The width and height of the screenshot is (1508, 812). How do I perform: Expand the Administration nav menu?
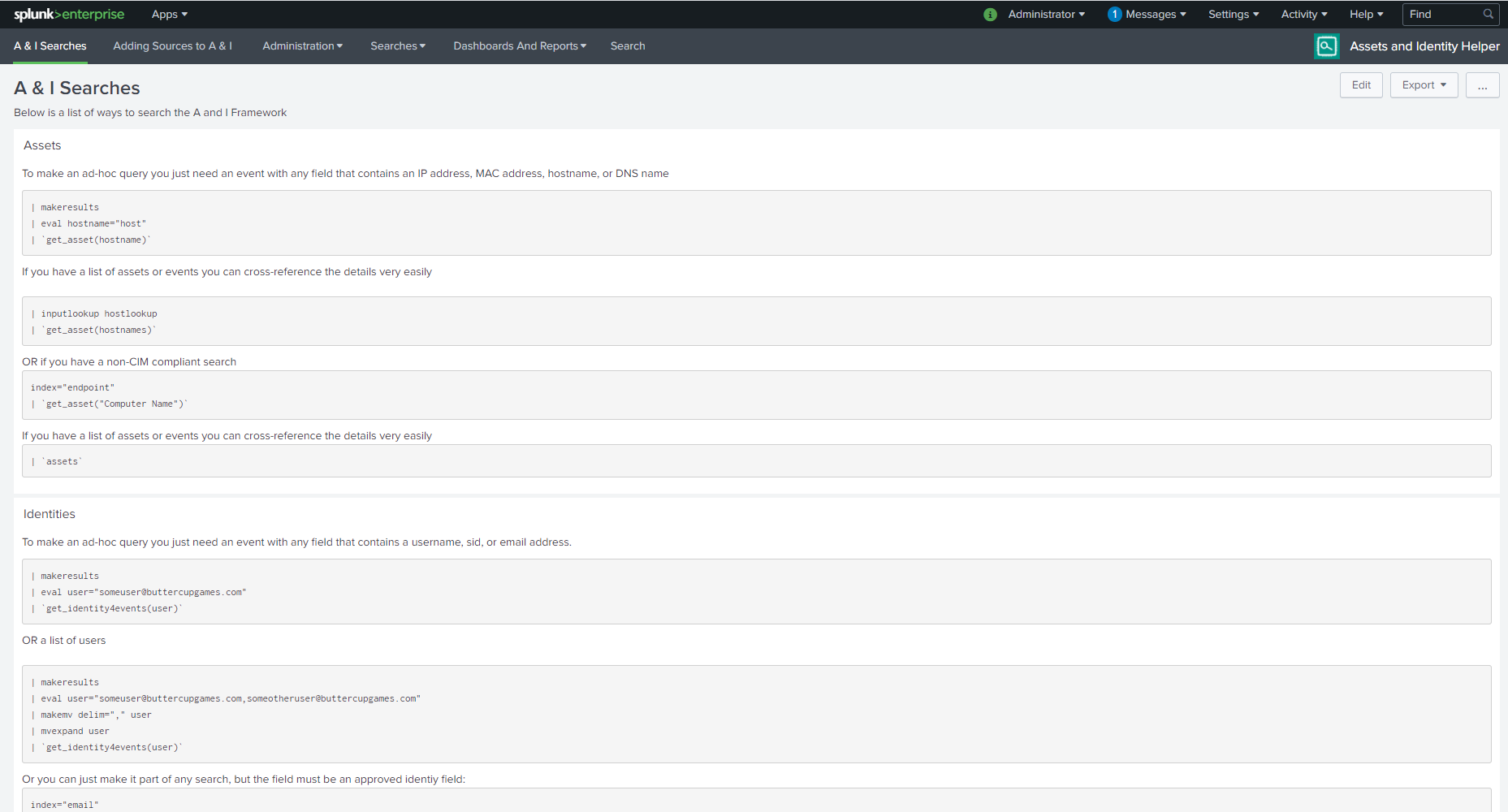302,46
